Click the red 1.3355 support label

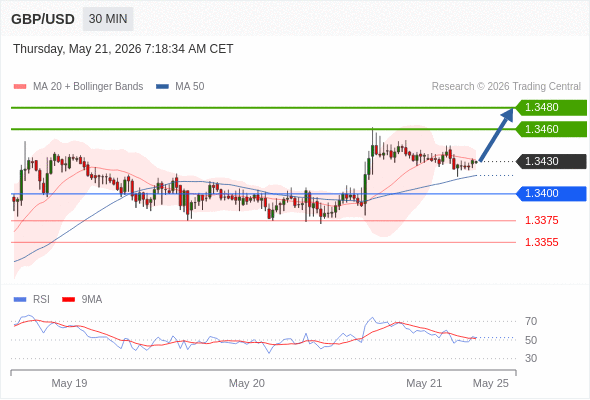tap(541, 242)
